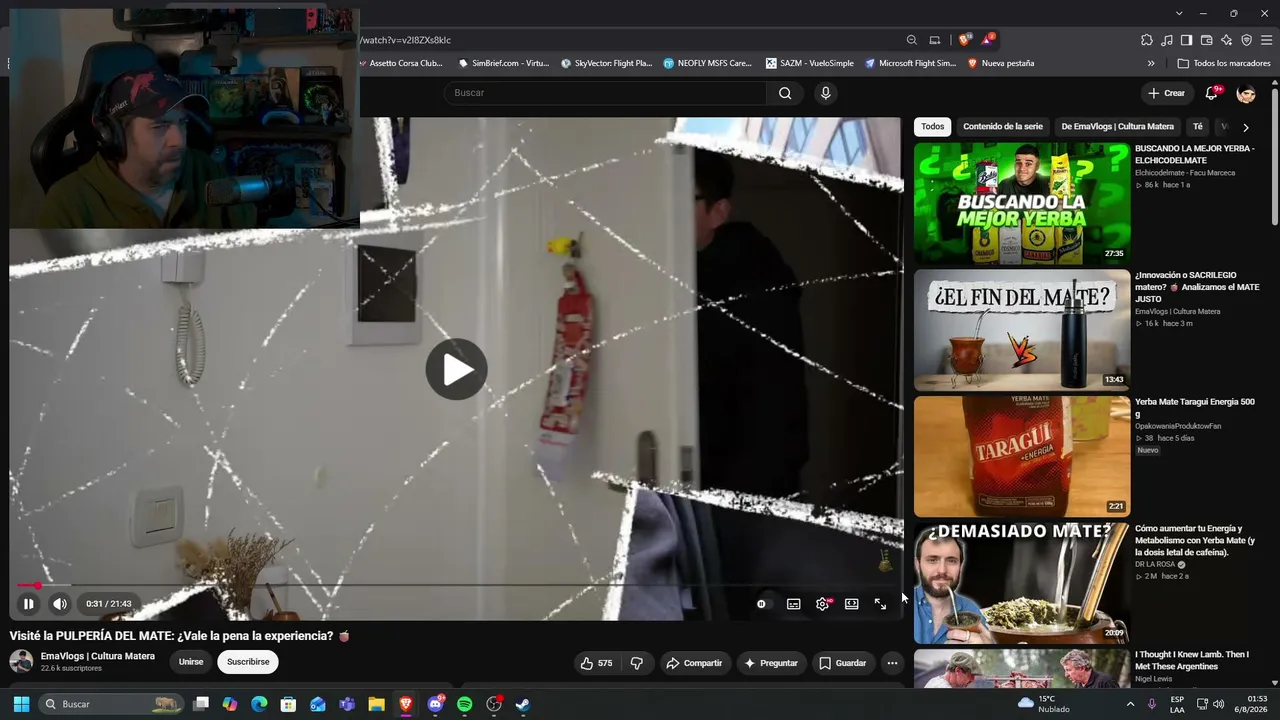Select the Té filter chip
The image size is (1280, 720).
pos(1198,127)
